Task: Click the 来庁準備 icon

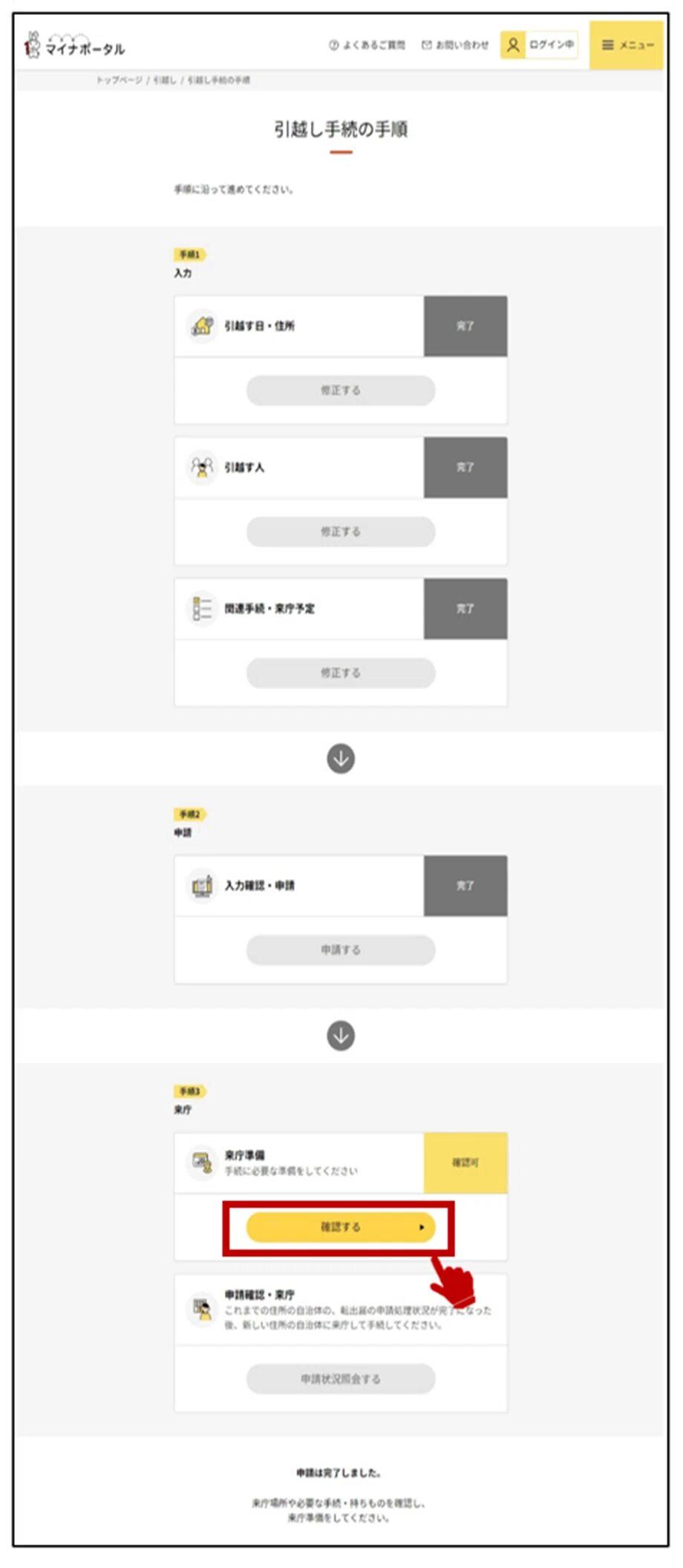Action: click(201, 1162)
